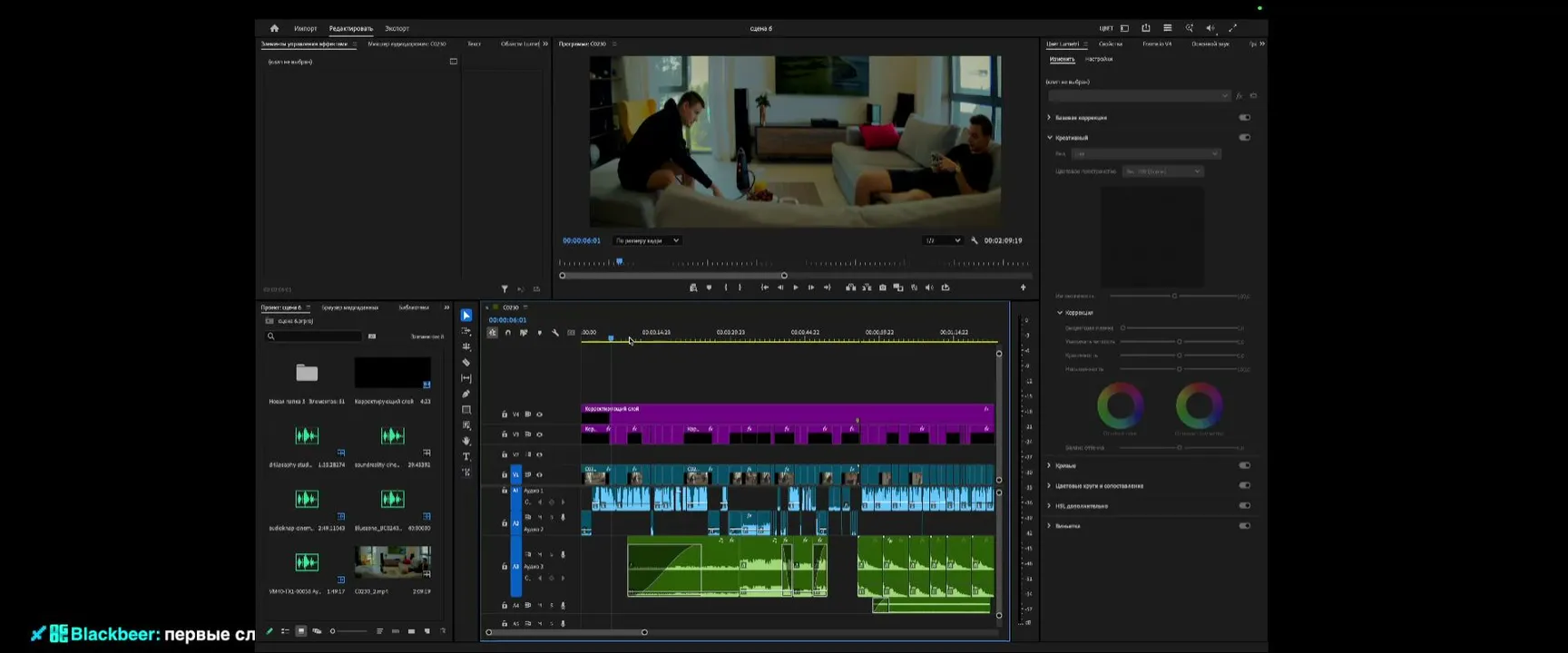Expand the Vignette section
1568x653 pixels.
[x=1050, y=526]
